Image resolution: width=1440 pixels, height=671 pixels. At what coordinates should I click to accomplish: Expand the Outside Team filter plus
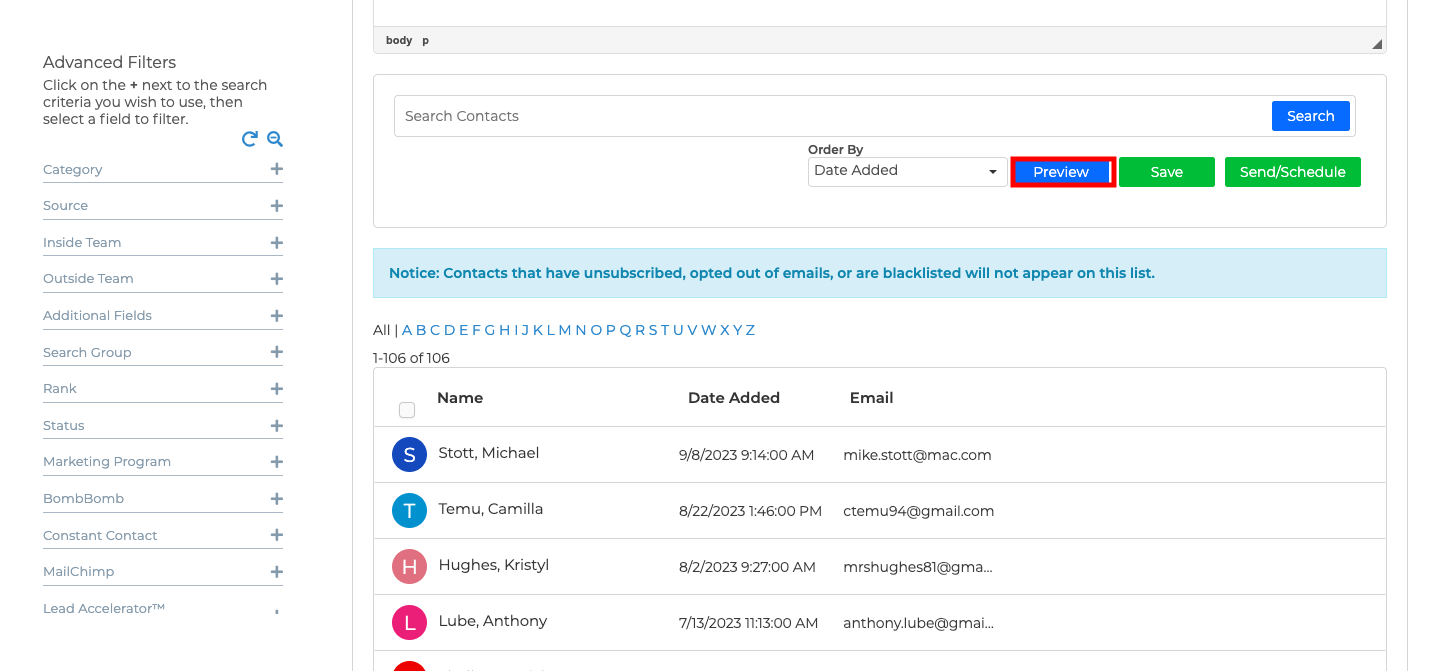click(277, 279)
